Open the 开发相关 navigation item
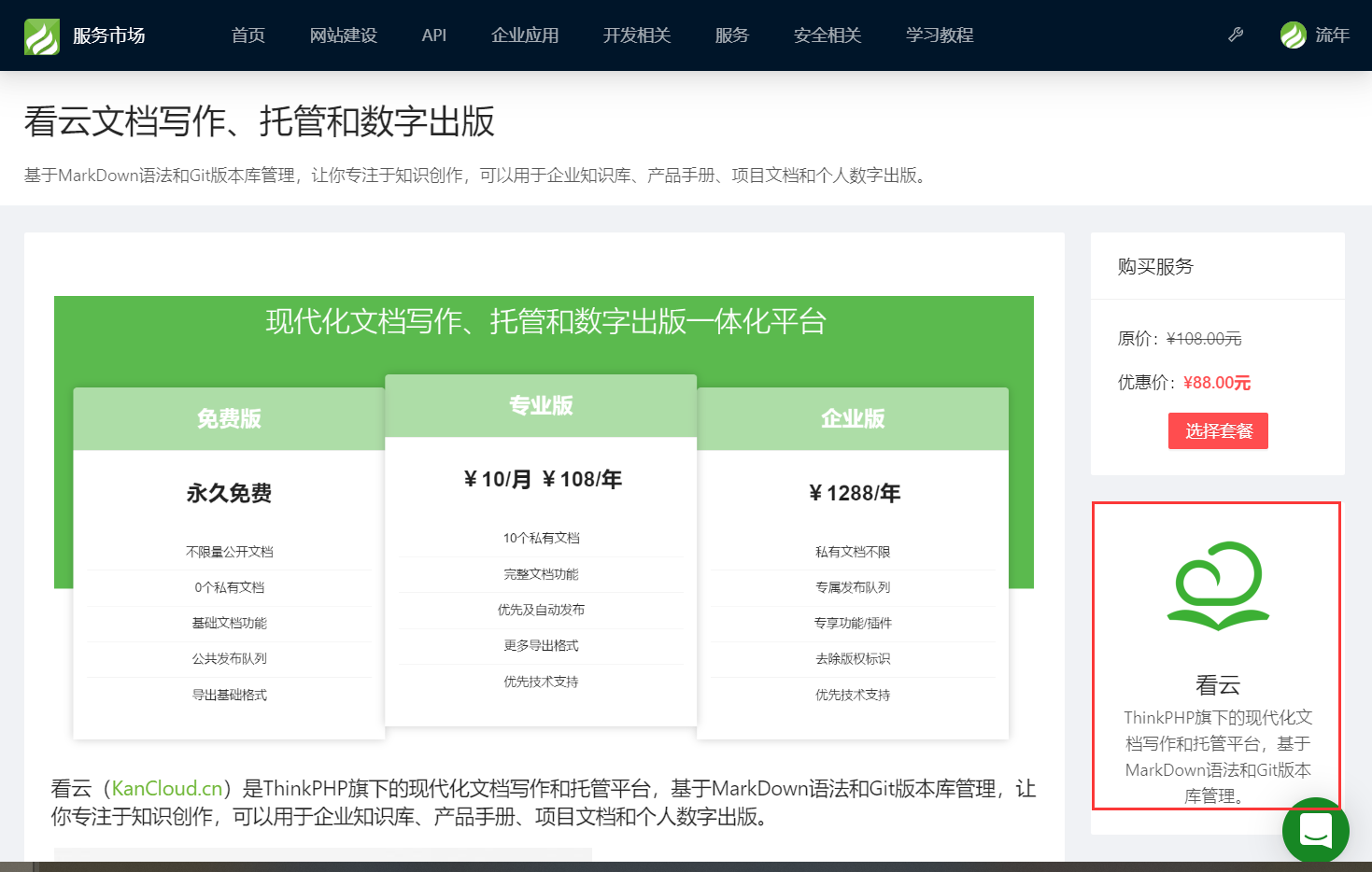This screenshot has height=872, width=1372. [637, 35]
